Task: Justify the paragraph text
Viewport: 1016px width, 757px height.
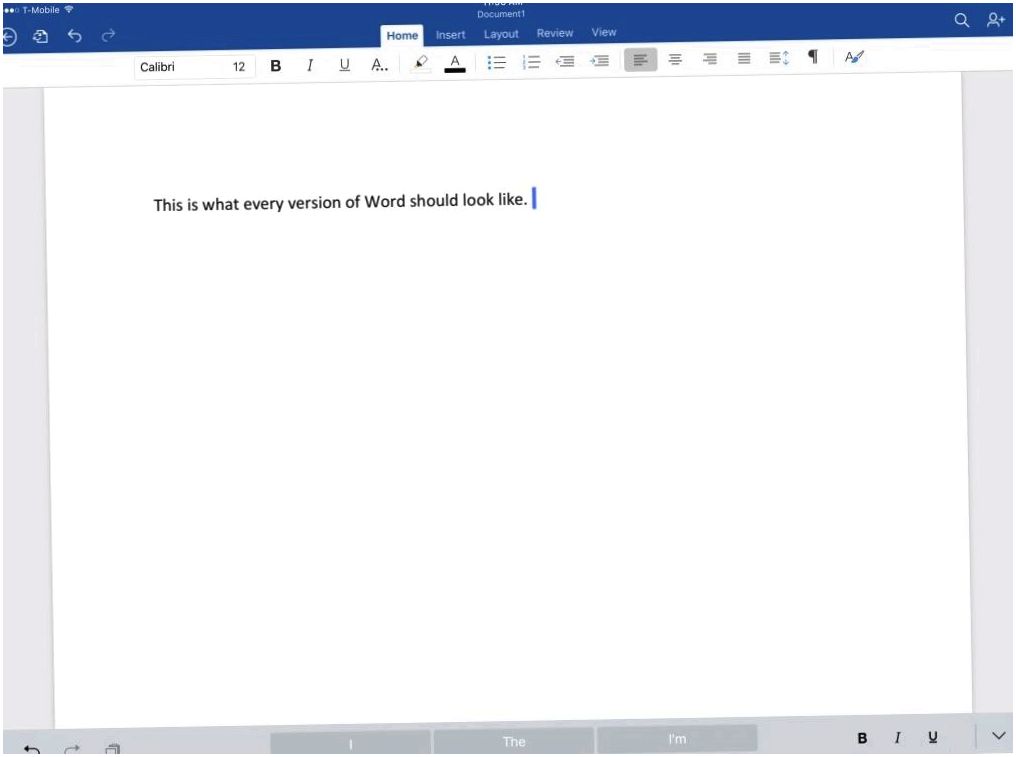Action: (744, 58)
